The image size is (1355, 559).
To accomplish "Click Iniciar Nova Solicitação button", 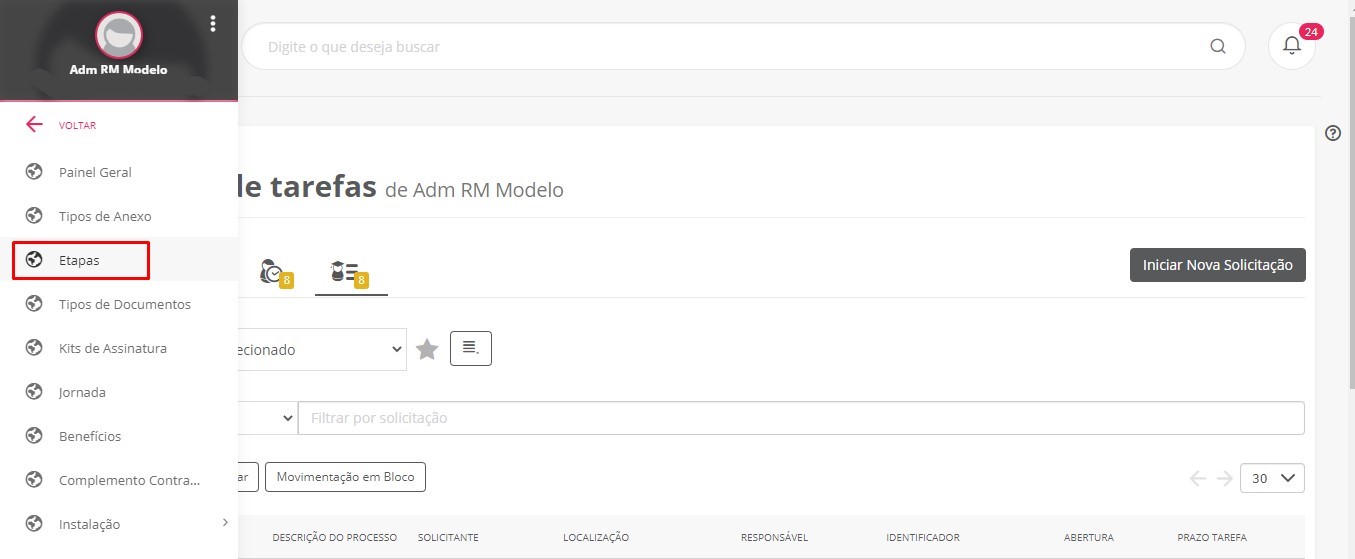I will tap(1217, 265).
